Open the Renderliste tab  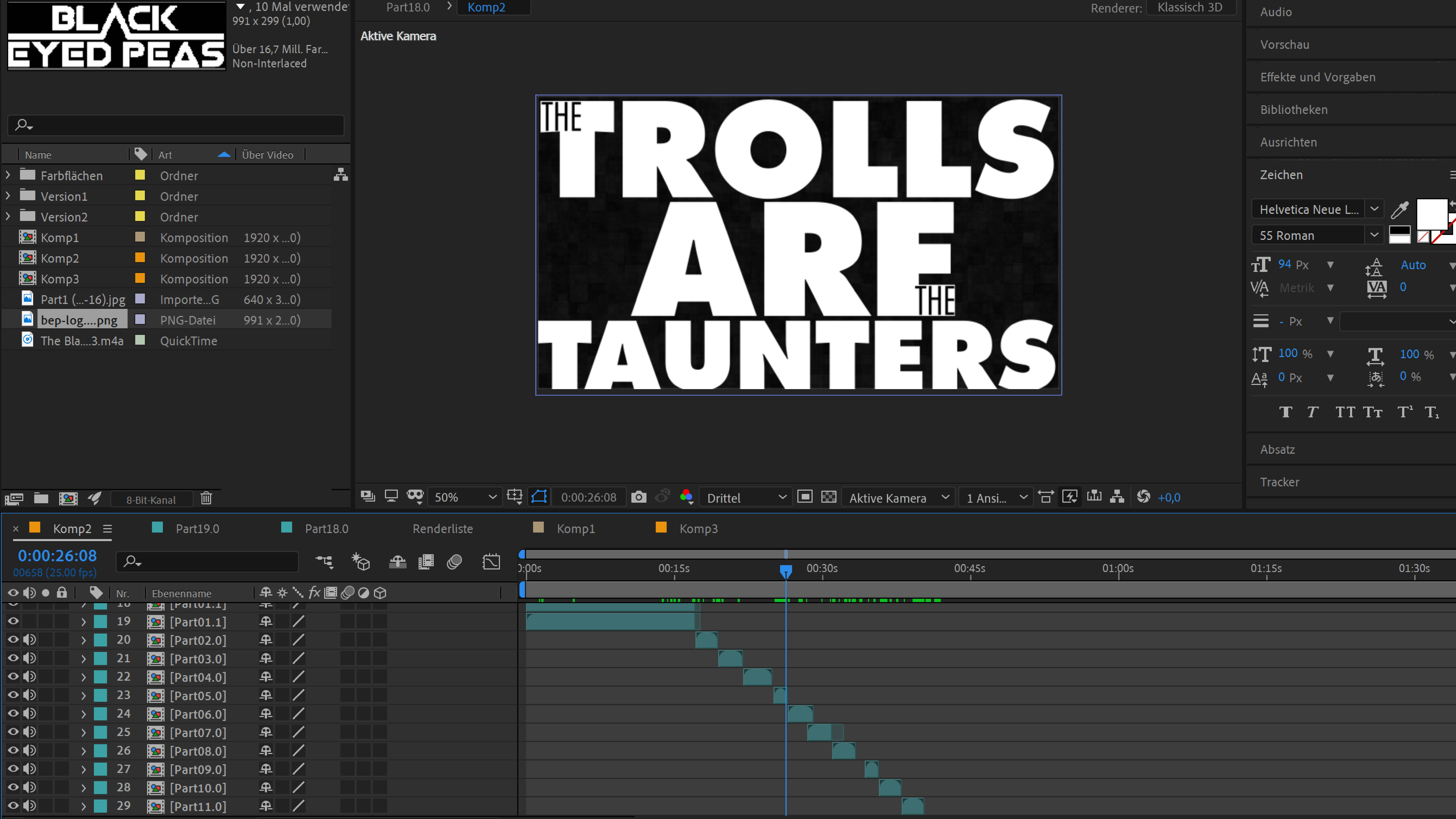(x=443, y=529)
